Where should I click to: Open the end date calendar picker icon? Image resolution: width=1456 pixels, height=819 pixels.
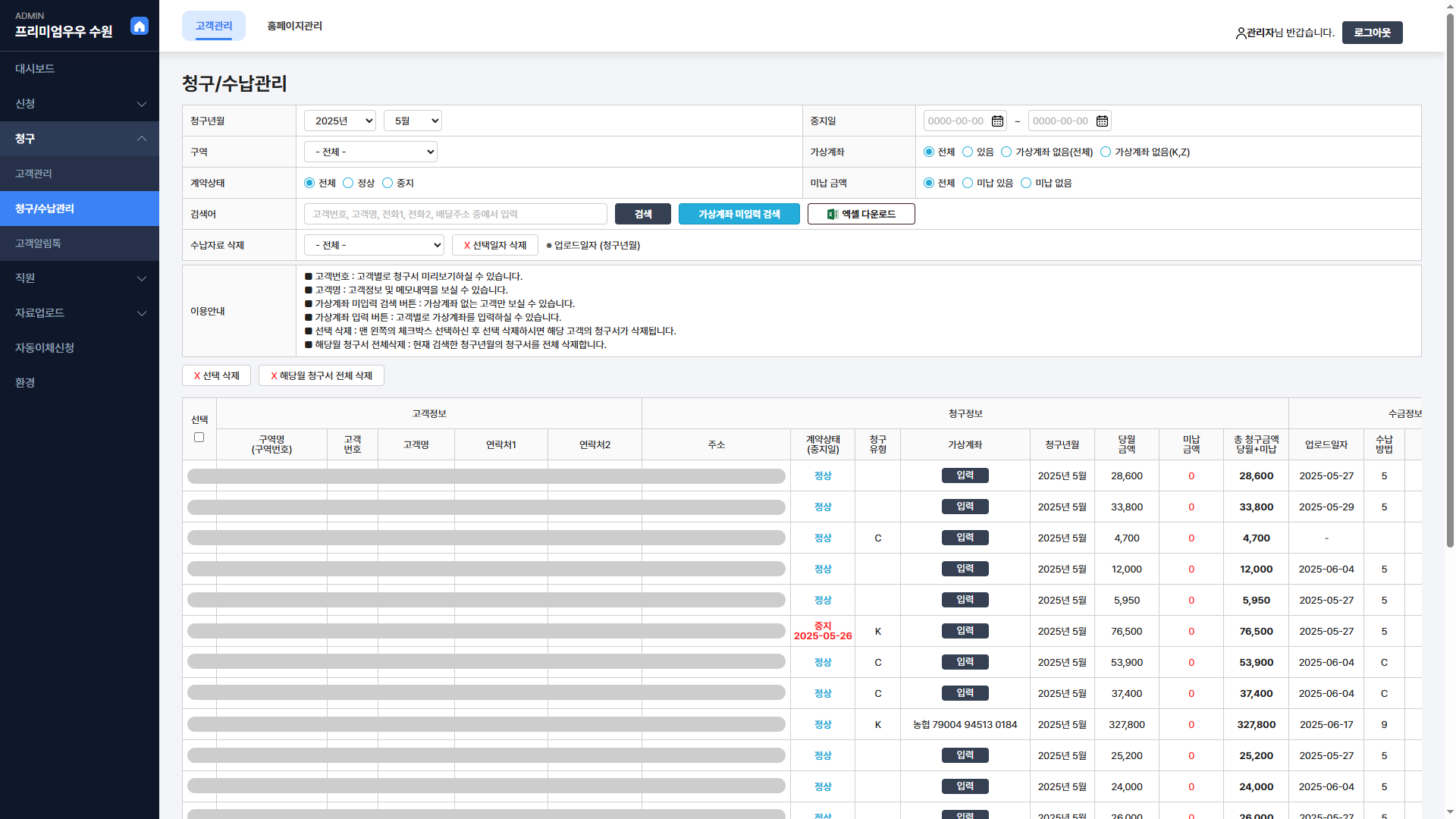pyautogui.click(x=1102, y=121)
